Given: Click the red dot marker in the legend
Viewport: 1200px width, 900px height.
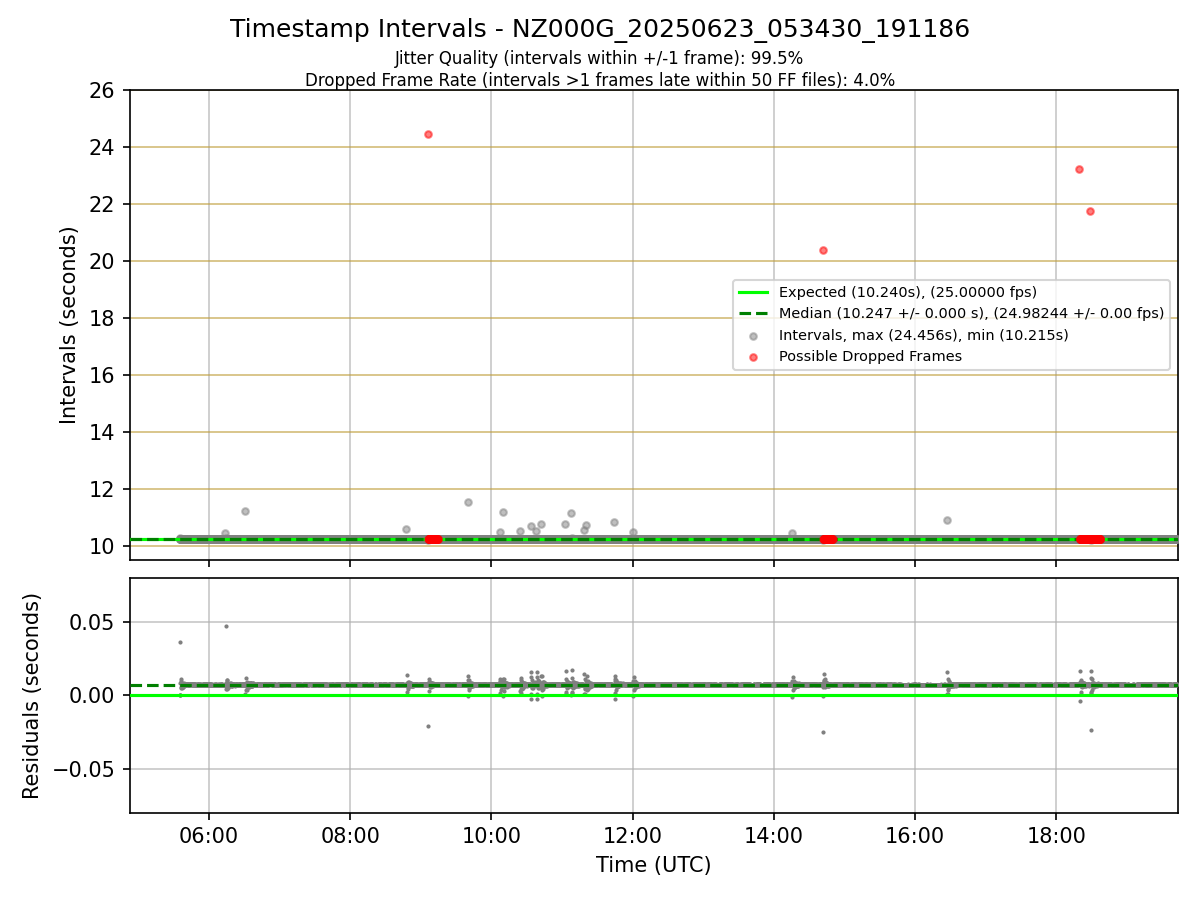Looking at the screenshot, I should click(x=754, y=356).
